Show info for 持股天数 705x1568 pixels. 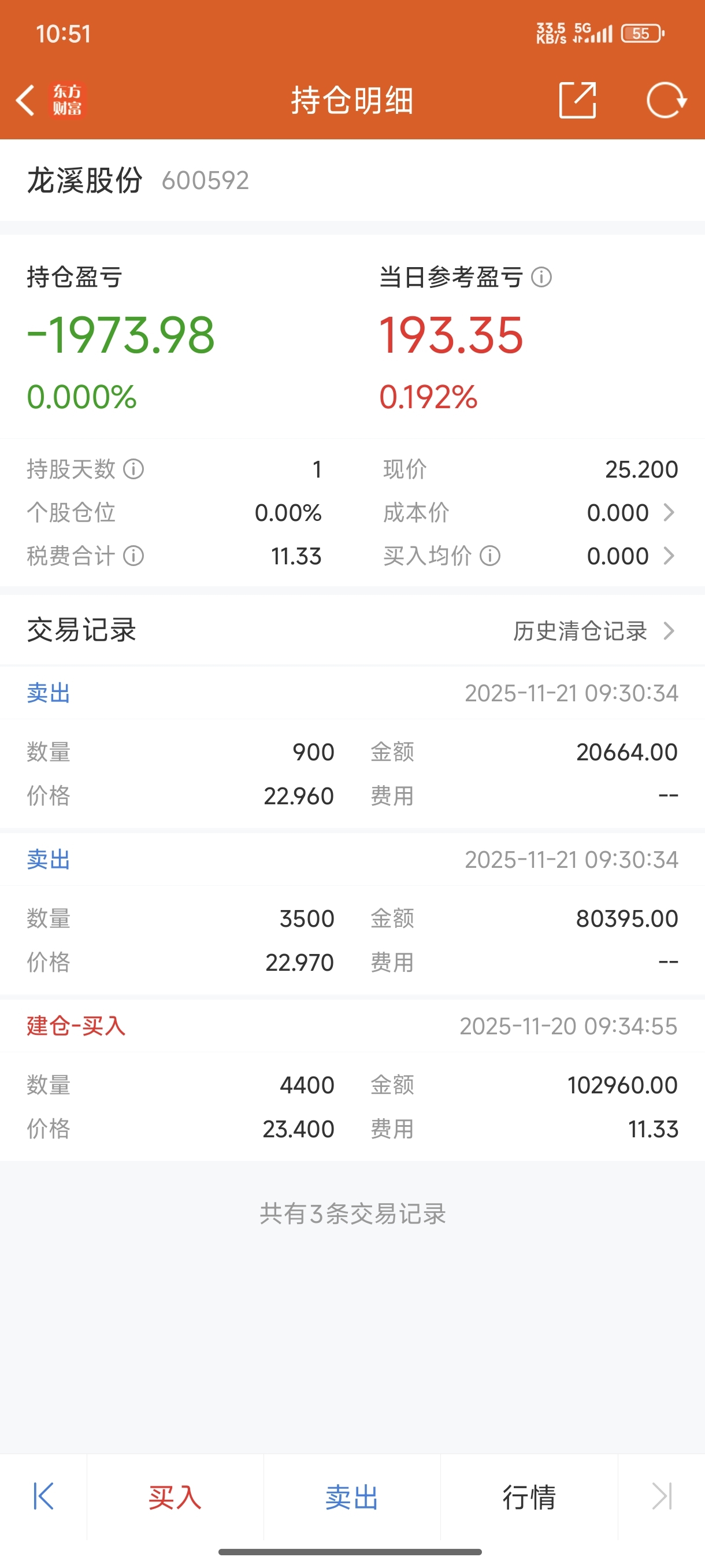(x=134, y=469)
